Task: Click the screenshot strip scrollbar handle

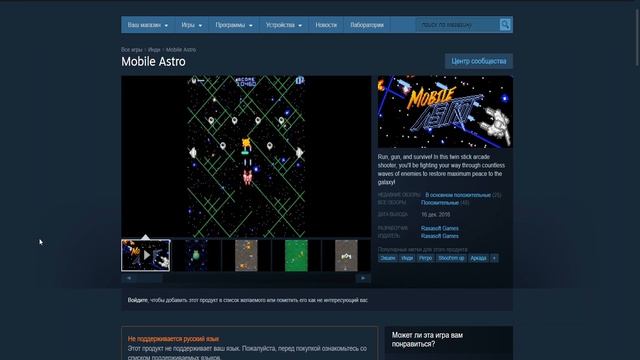Action: (149, 278)
